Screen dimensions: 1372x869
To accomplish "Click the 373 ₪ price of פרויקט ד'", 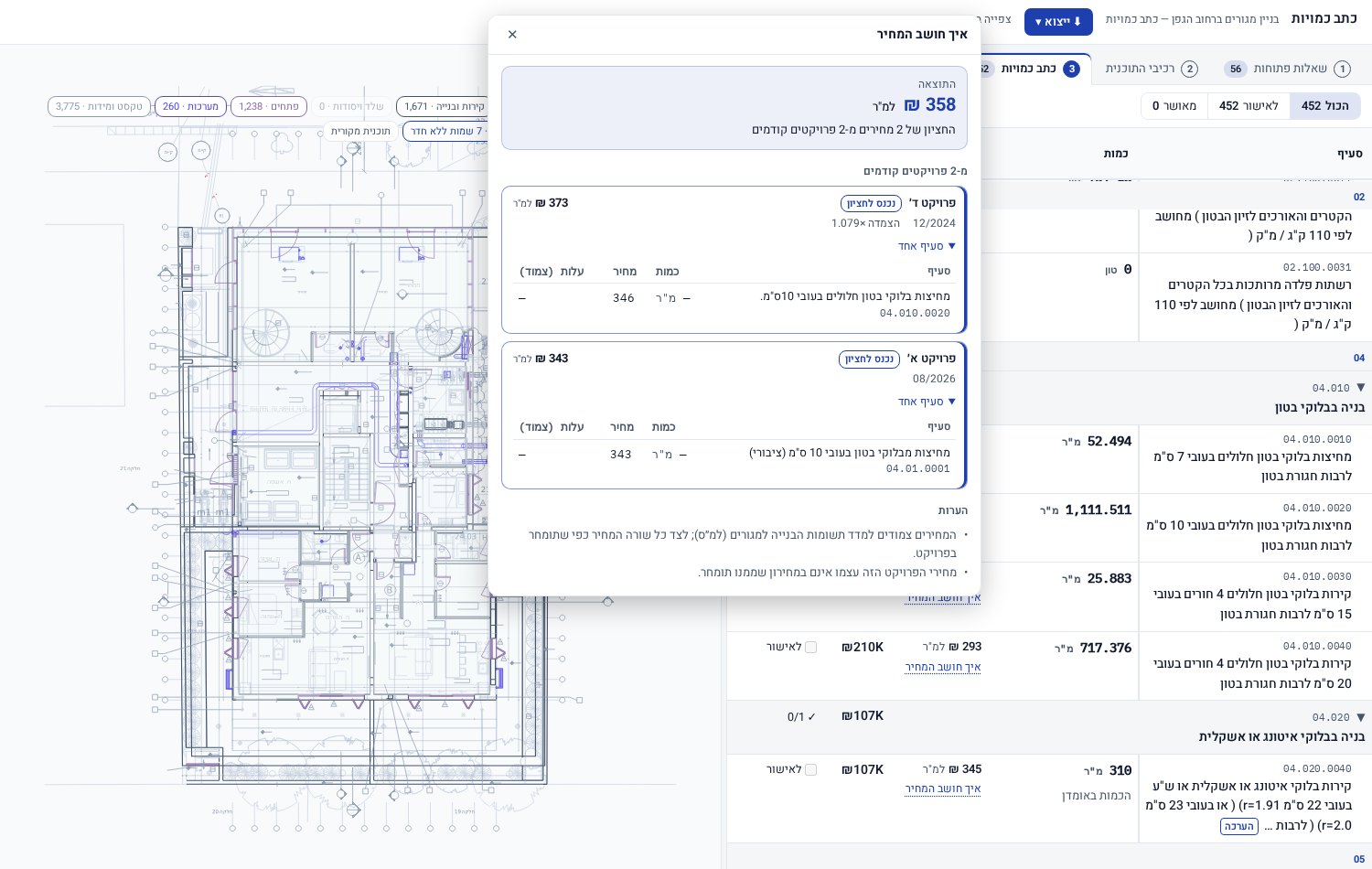I will point(552,203).
